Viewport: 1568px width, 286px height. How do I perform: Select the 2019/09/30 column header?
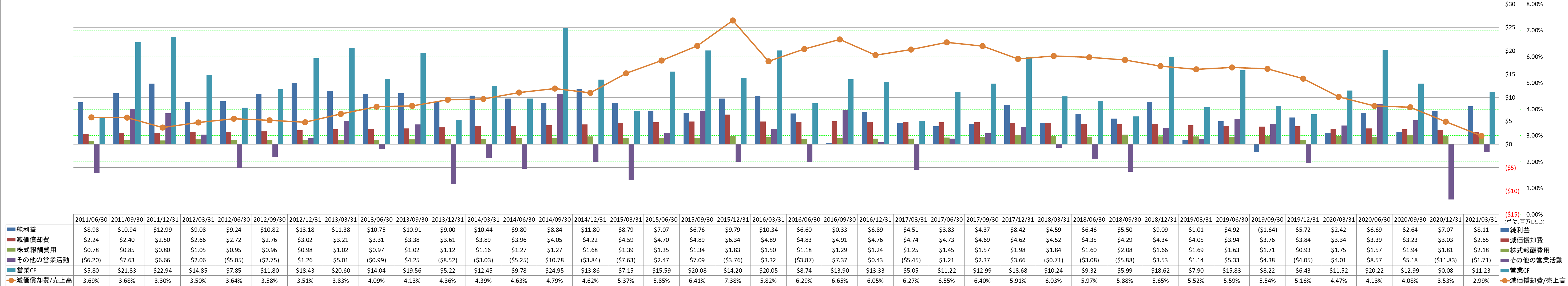(1267, 220)
